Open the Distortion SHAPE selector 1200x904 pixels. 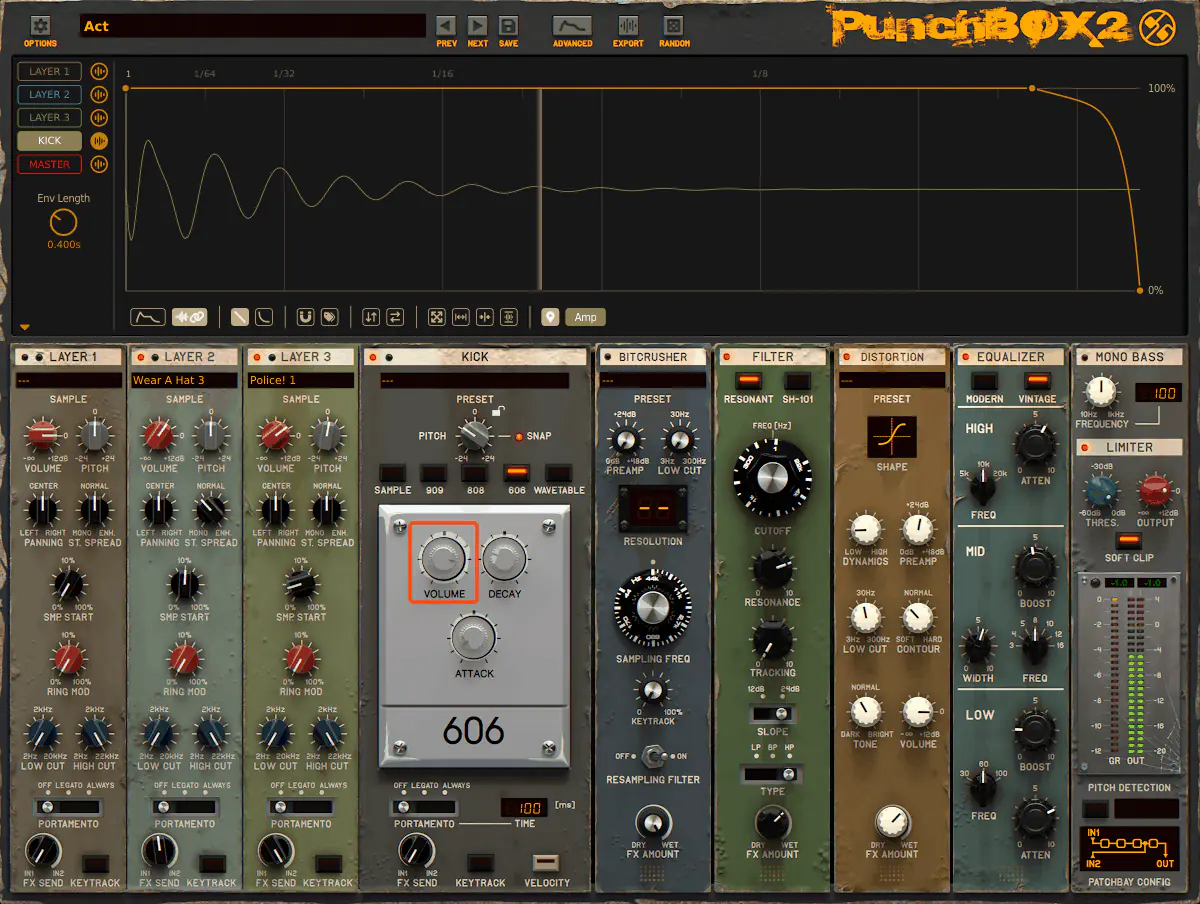891,437
